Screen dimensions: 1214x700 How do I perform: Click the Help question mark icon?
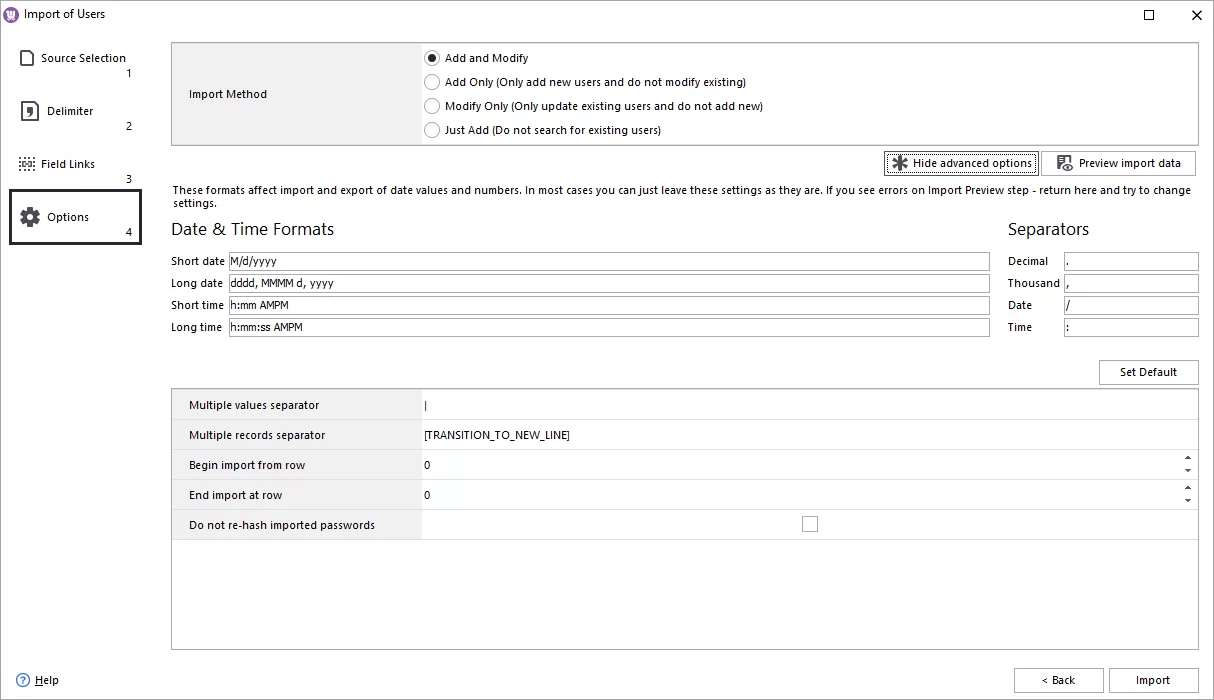tap(23, 680)
